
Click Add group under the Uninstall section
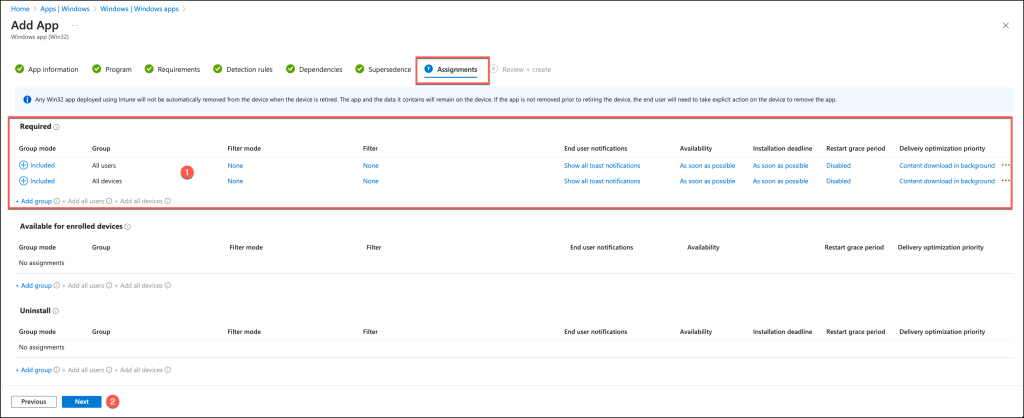33,370
